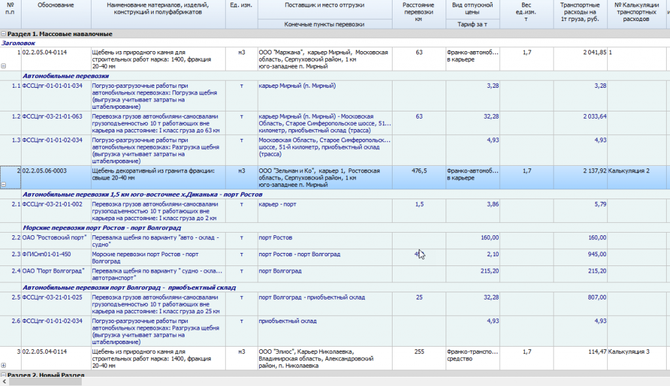Select 'порт Ростов - порт Волгоград' route cell
The image size is (670, 386).
point(325,257)
